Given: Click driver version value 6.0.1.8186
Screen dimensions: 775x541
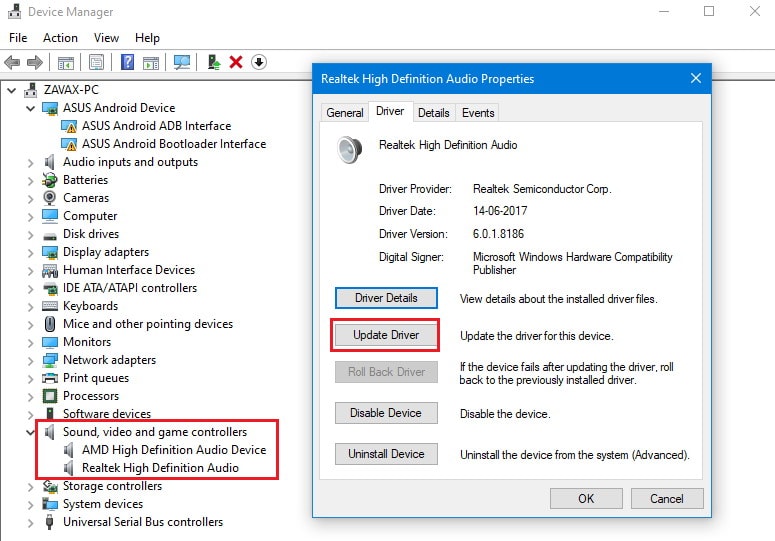Looking at the screenshot, I should [498, 234].
